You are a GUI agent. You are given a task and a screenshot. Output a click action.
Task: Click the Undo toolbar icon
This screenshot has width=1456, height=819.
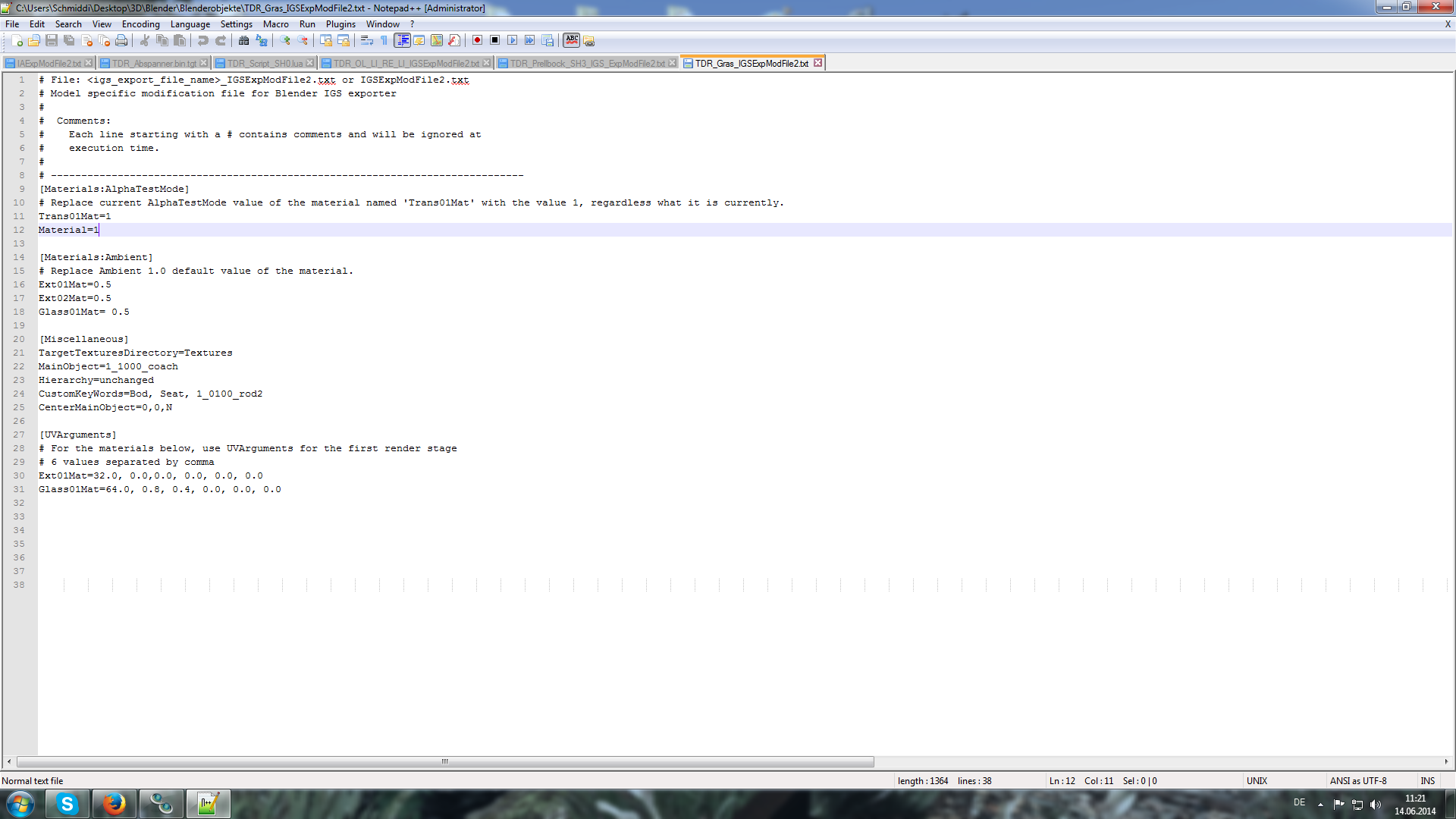[202, 40]
